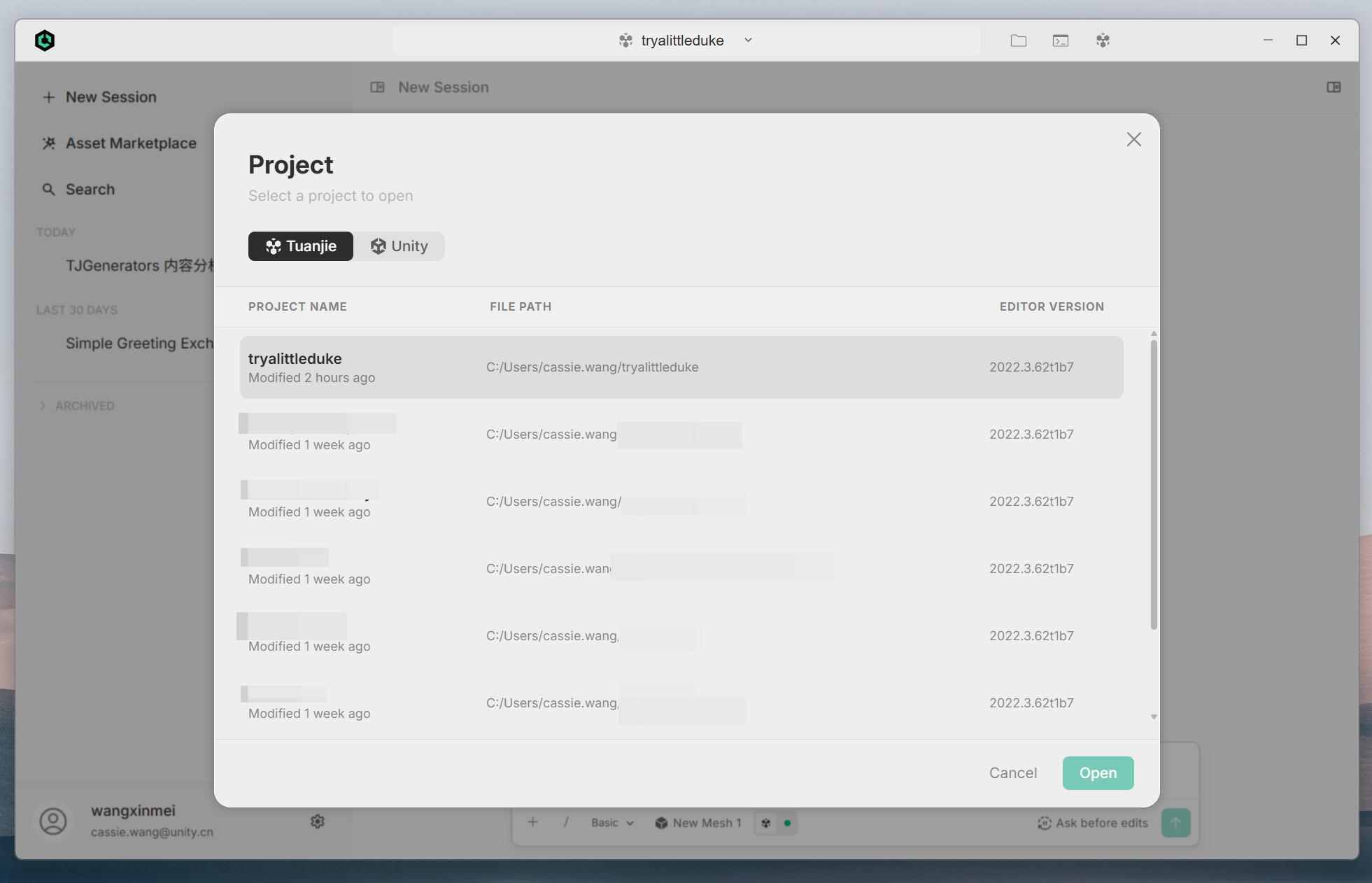Image resolution: width=1372 pixels, height=883 pixels.
Task: Click the green app logo icon
Action: [x=45, y=41]
